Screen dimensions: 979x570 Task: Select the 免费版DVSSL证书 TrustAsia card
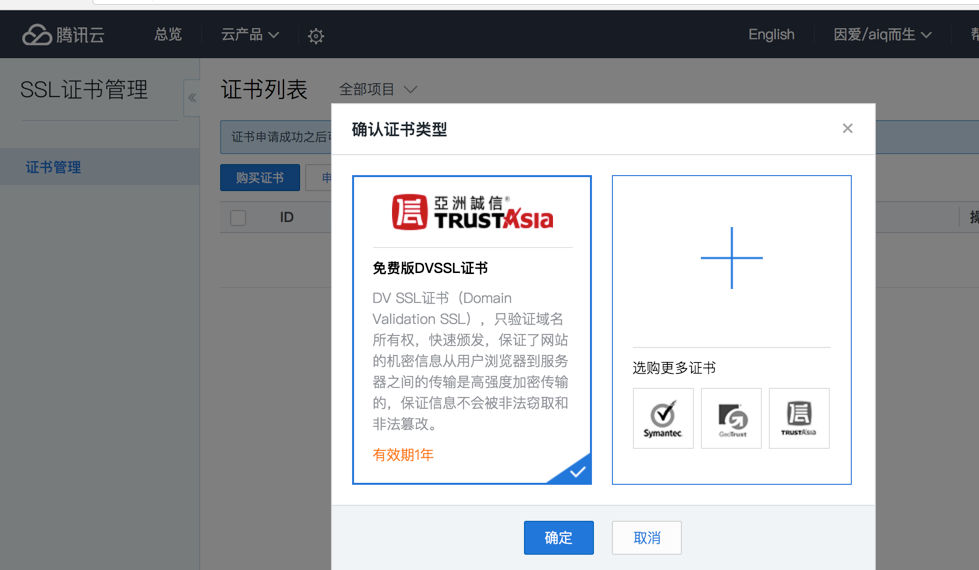[x=472, y=330]
